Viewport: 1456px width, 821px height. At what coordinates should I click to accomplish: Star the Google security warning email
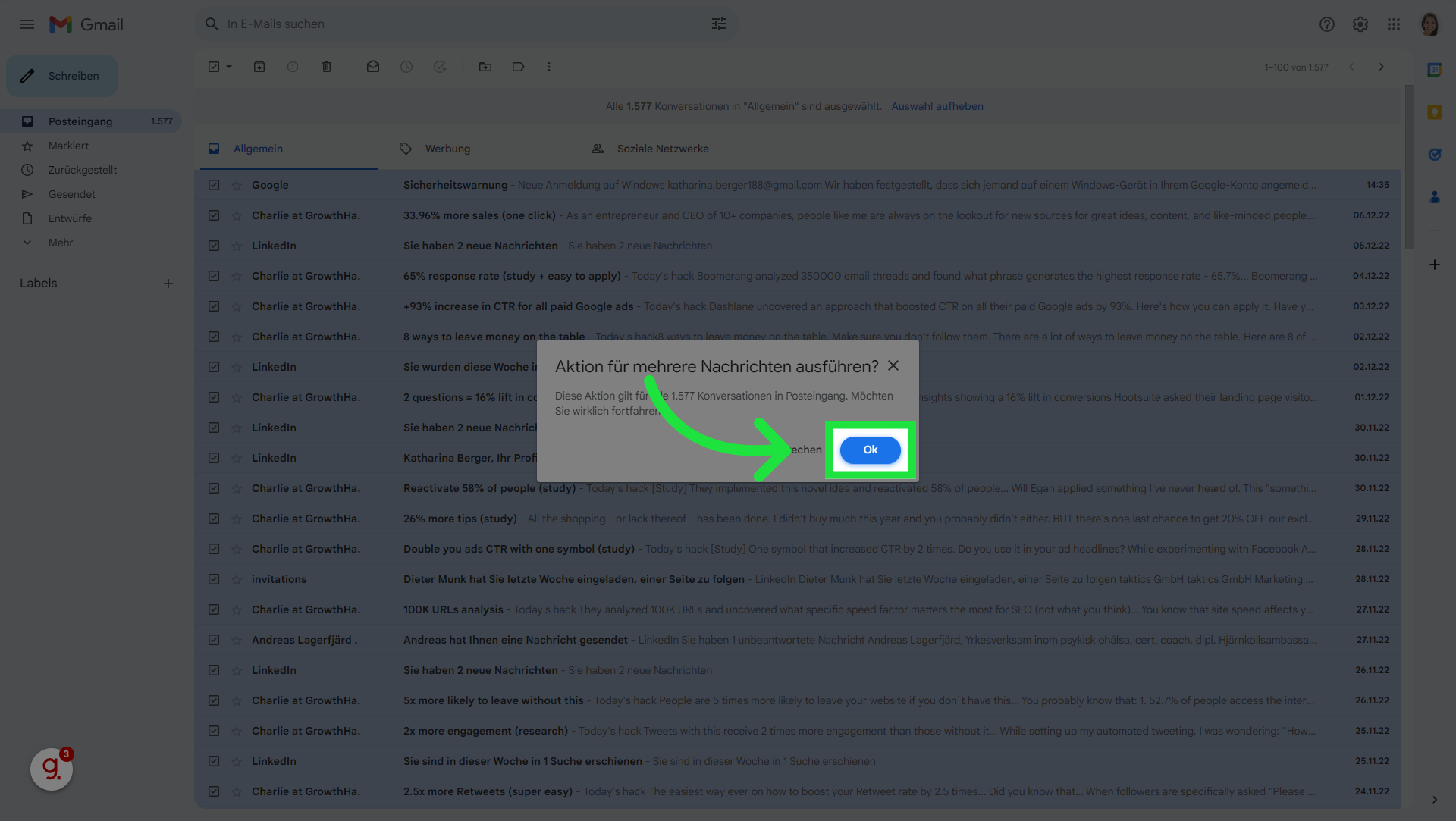click(237, 185)
